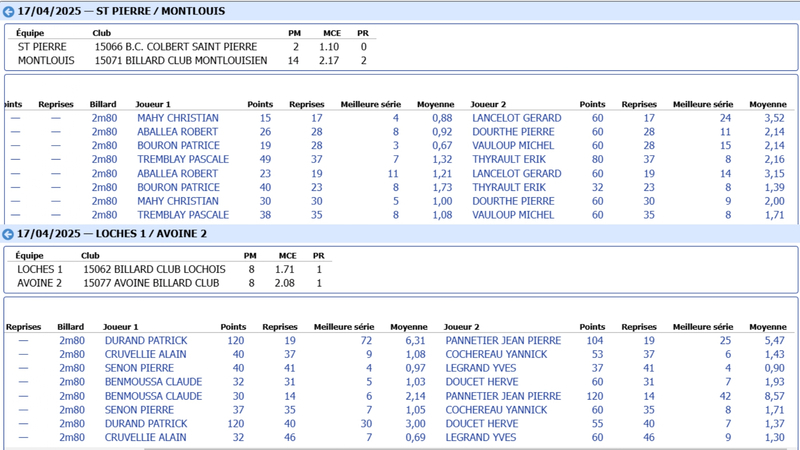Viewport: 800px width, 450px height.
Task: Open PANNETIER JEAN PIERRE in the row with average 5,47
Action: [x=503, y=340]
